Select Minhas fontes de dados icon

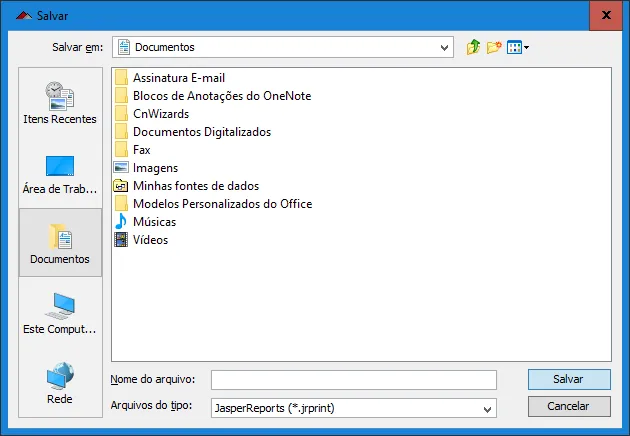point(121,186)
